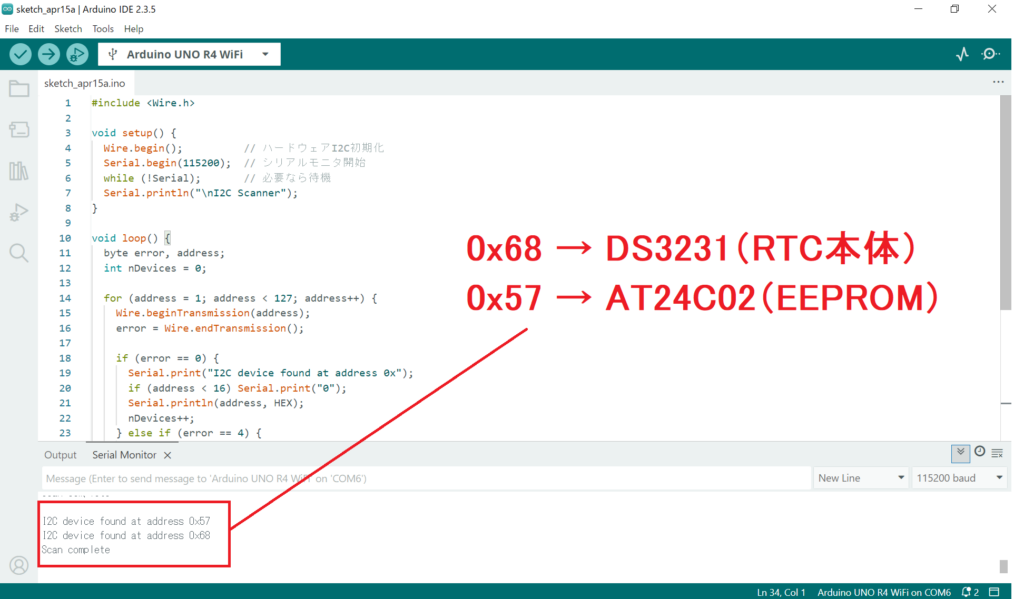The image size is (1024, 599).
Task: Open the Serial Plotter
Action: (962, 54)
